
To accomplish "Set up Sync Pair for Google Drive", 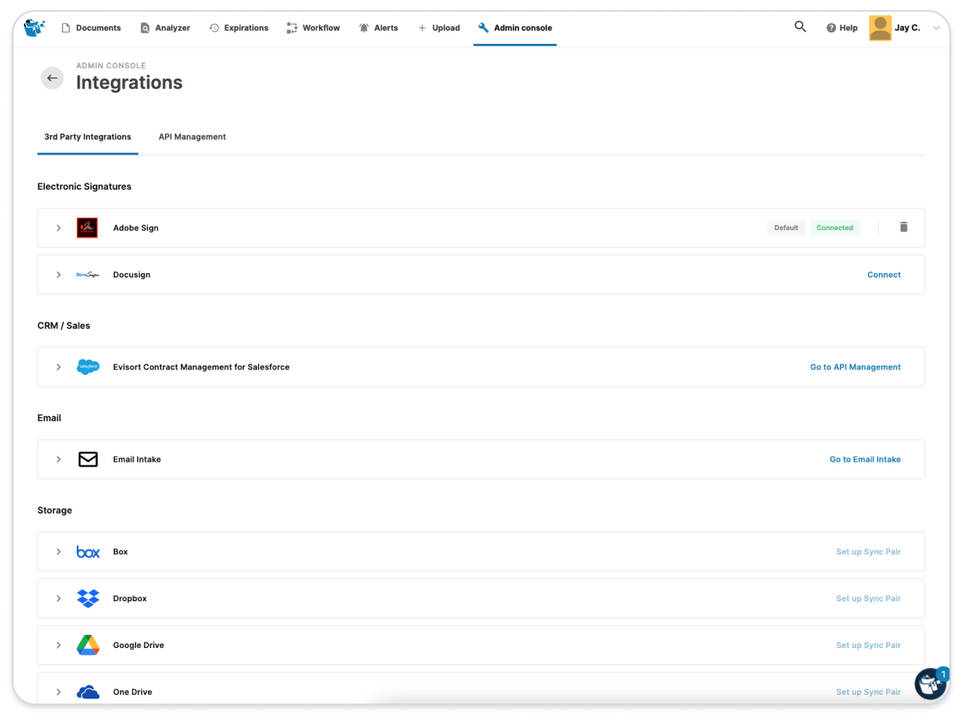I will coord(869,644).
